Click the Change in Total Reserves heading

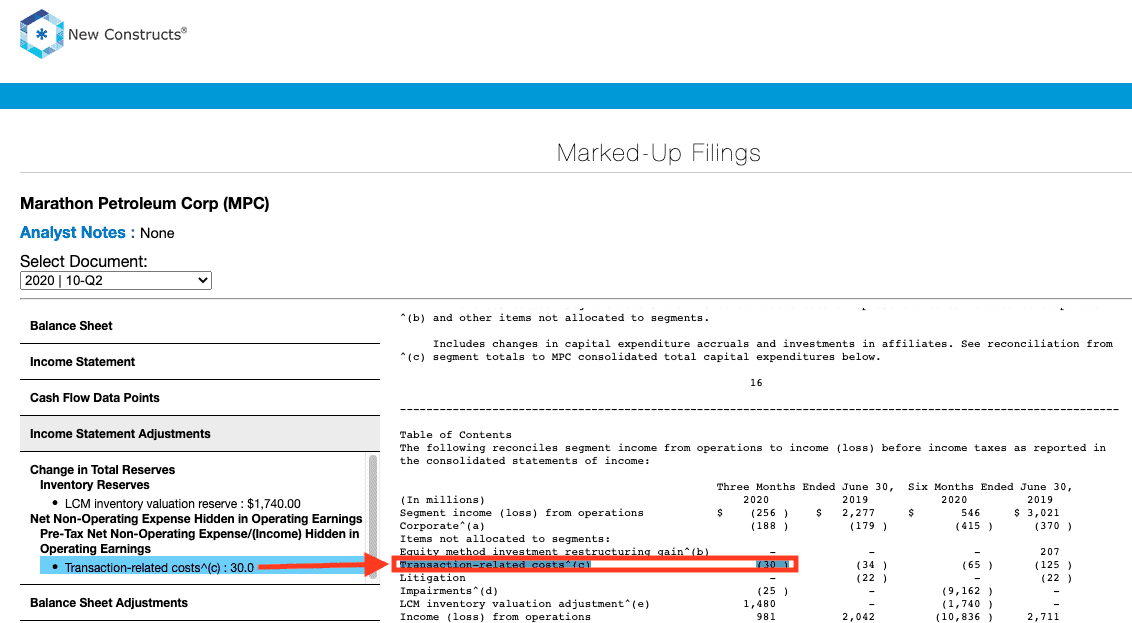pos(103,470)
